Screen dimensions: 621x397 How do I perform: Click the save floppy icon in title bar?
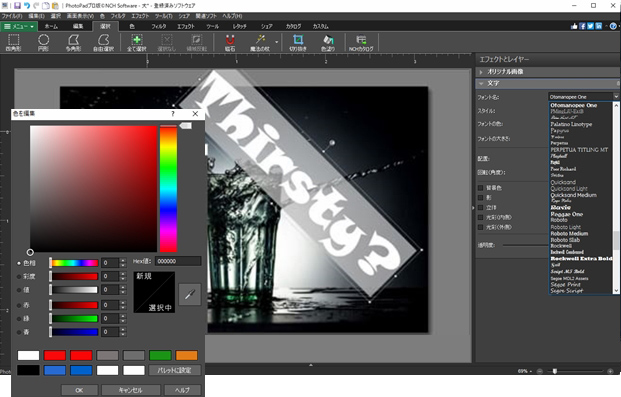pyautogui.click(x=17, y=6)
